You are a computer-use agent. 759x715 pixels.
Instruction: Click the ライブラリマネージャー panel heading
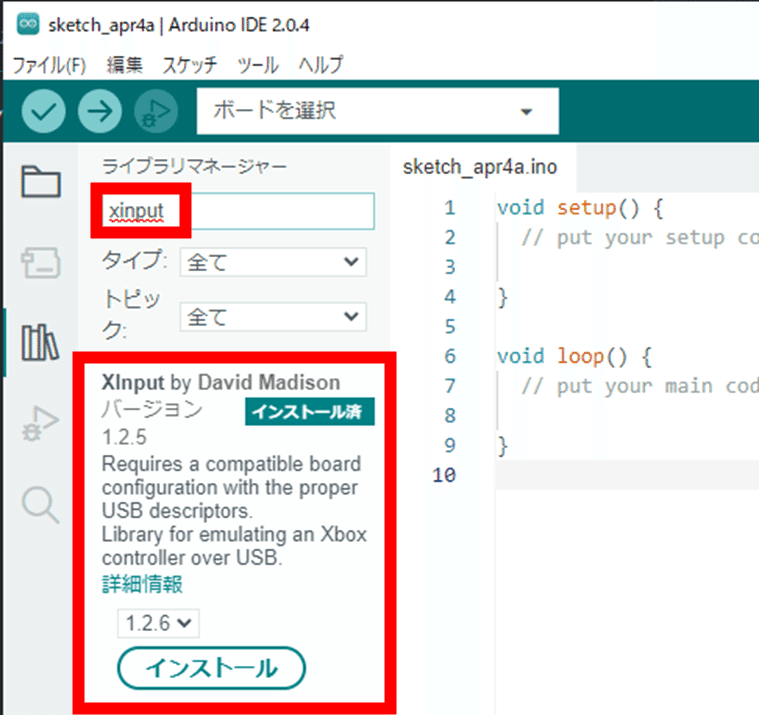[194, 167]
